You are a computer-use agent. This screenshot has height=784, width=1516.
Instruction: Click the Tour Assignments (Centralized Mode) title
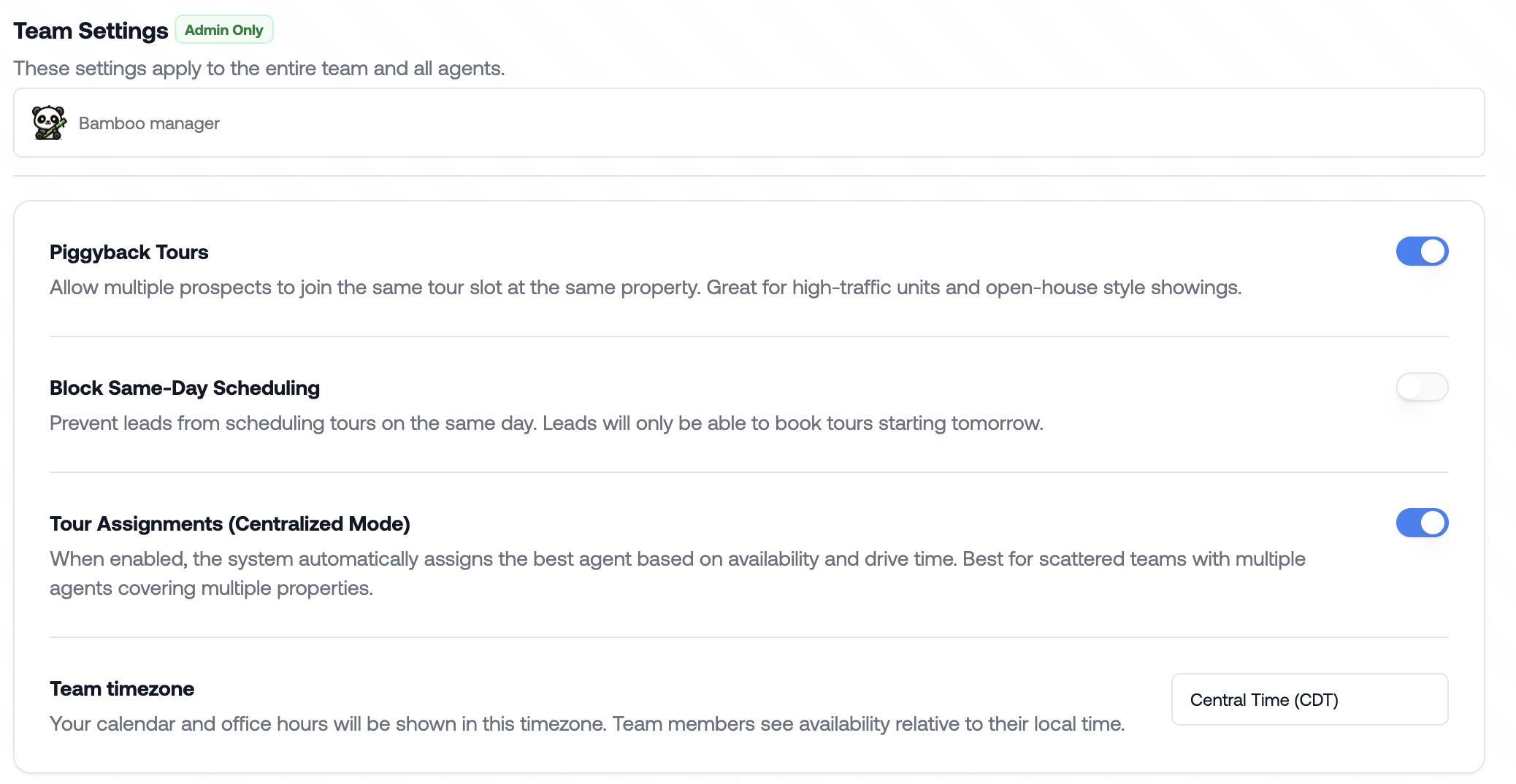point(230,524)
